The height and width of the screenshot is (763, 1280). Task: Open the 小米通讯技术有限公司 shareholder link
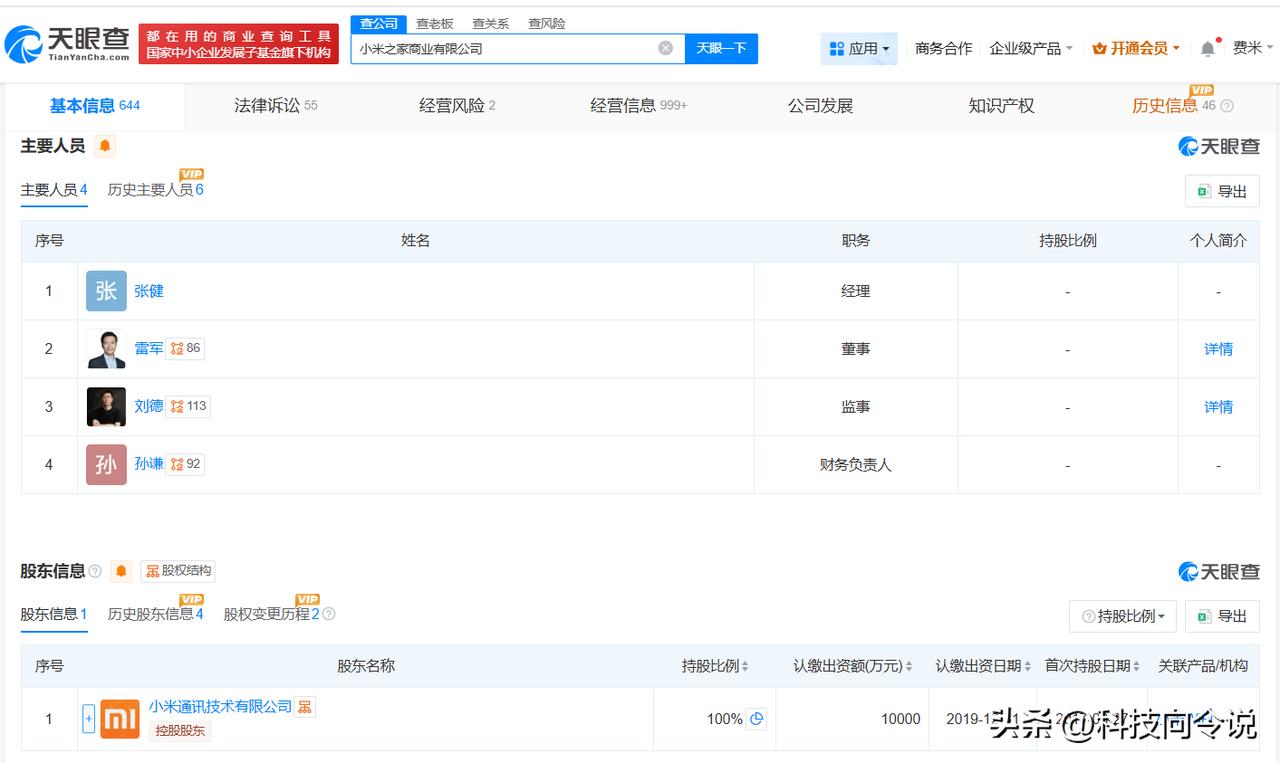pos(220,707)
